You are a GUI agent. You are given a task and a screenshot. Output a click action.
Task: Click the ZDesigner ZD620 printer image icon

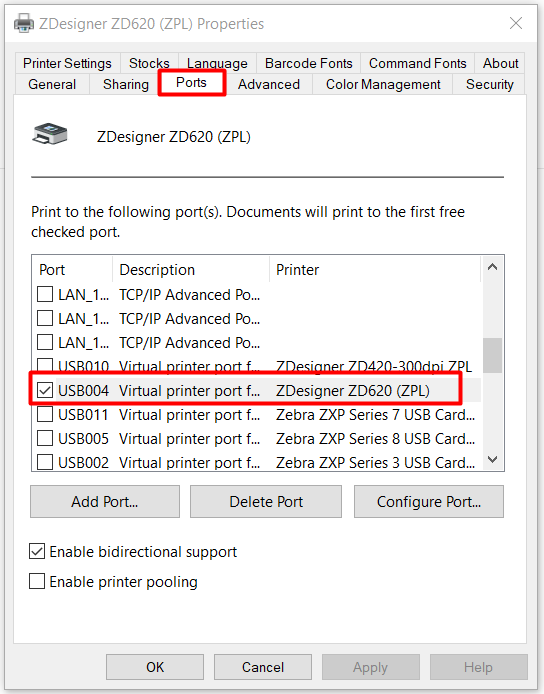pyautogui.click(x=50, y=134)
